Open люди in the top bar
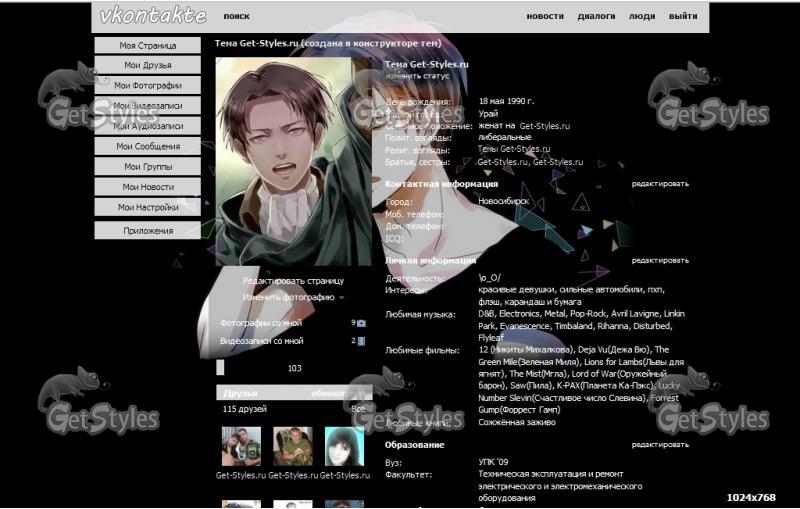The width and height of the screenshot is (800, 509). pos(642,16)
